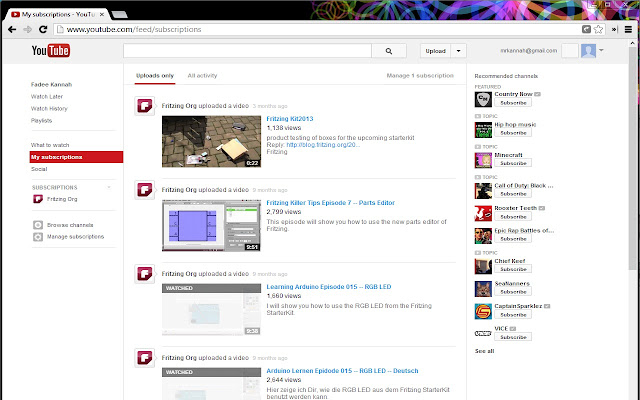Expand the account dropdown arrow
The image size is (640, 400).
[x=601, y=51]
